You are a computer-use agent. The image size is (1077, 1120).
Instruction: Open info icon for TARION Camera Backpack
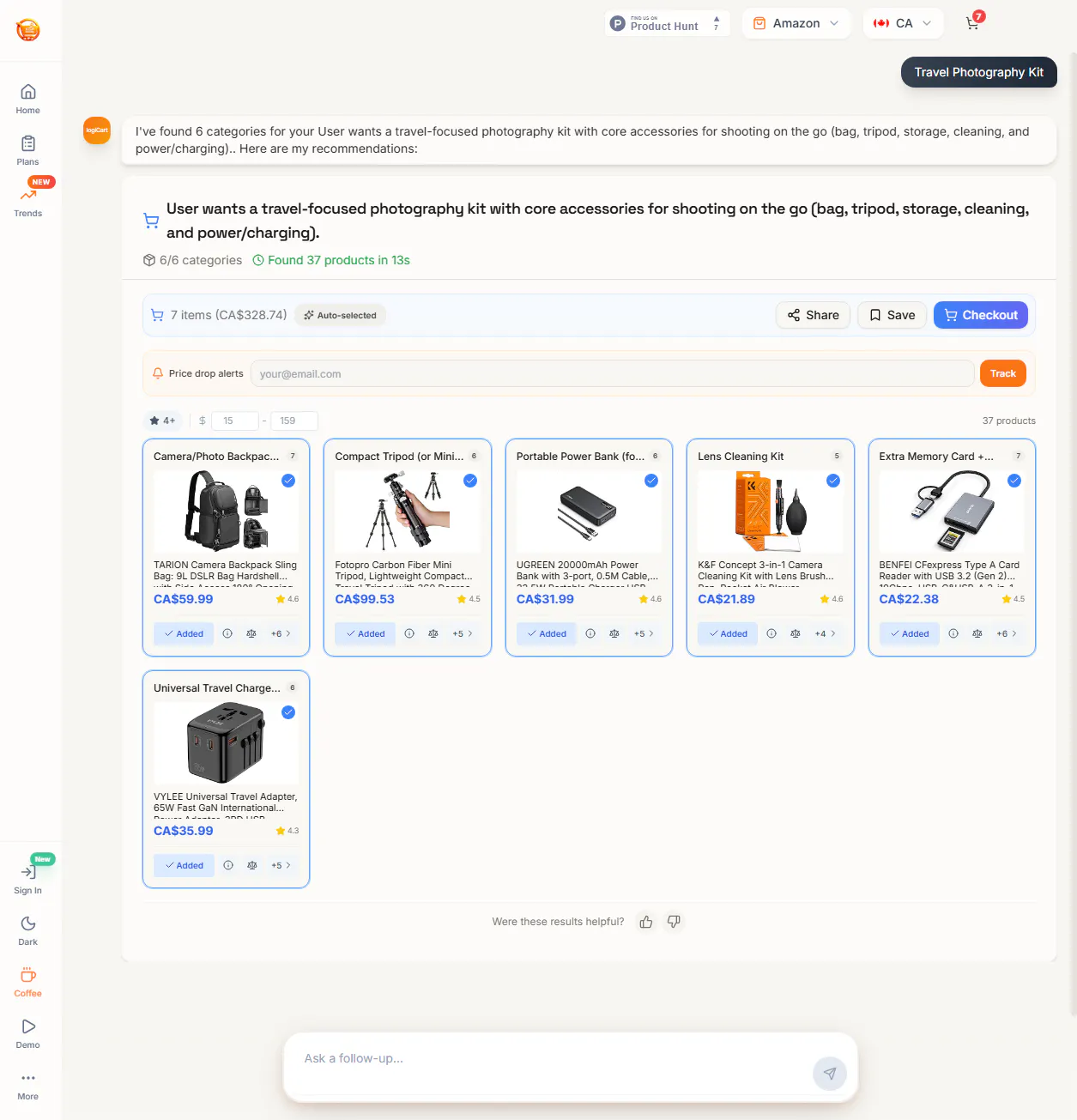tap(227, 633)
